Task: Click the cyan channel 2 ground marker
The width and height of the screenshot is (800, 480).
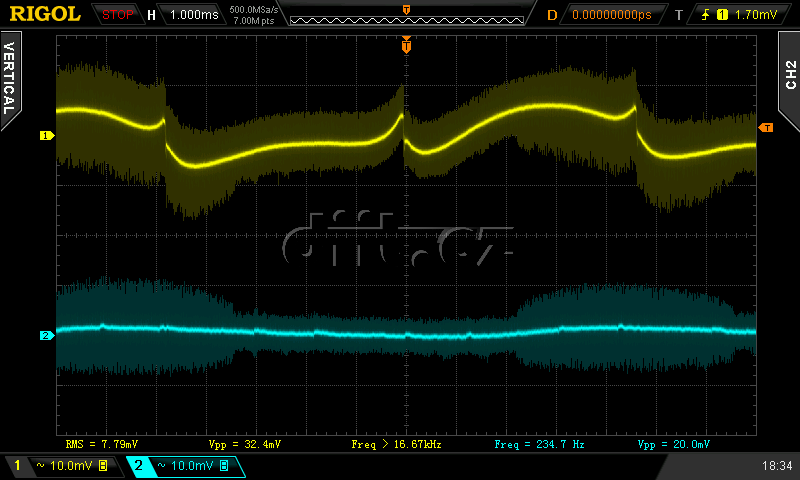Action: click(45, 336)
